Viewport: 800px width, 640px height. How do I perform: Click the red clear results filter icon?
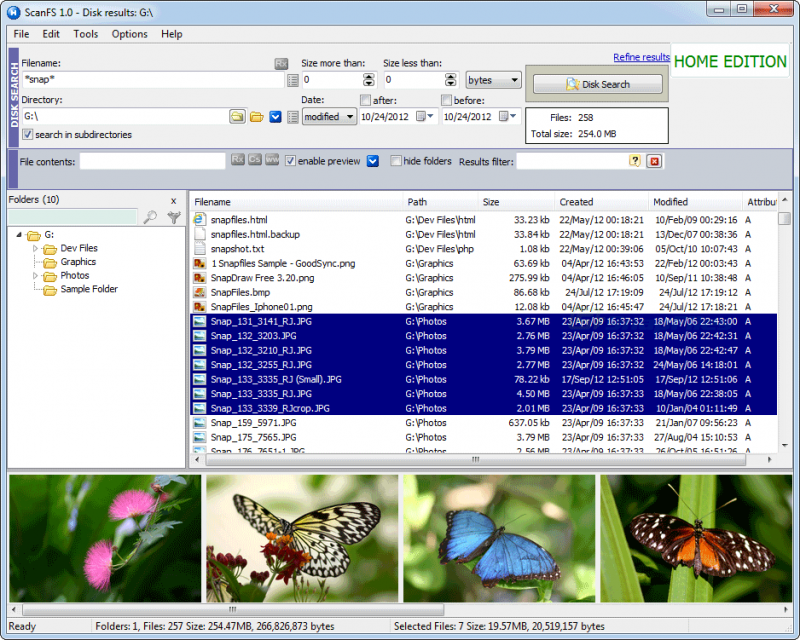(x=654, y=161)
